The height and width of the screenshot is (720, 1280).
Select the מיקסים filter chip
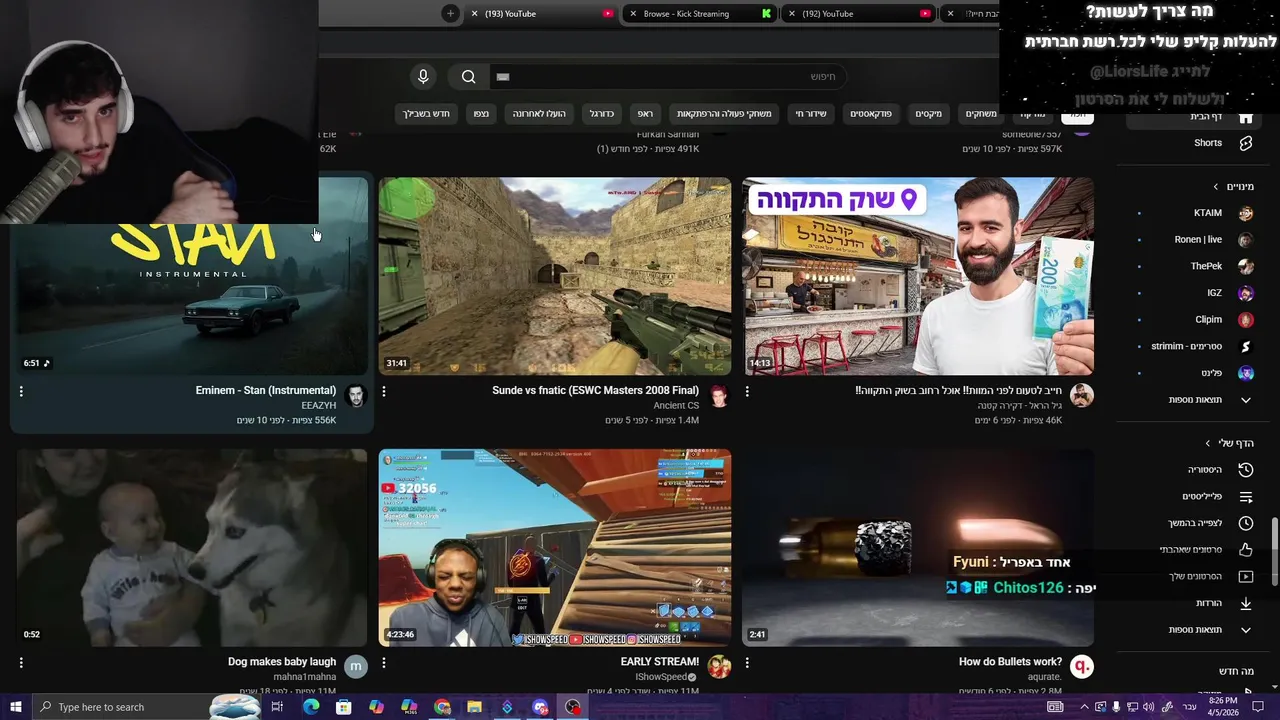pos(929,114)
